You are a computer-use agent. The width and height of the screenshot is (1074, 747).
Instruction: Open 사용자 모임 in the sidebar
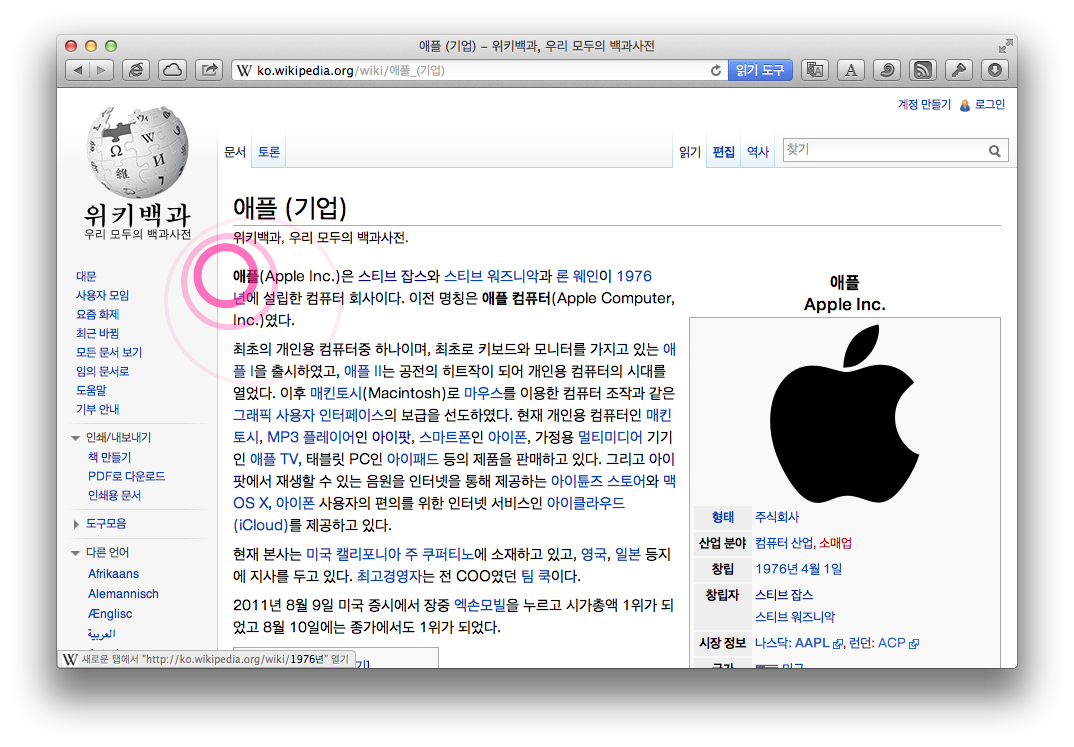tap(102, 296)
